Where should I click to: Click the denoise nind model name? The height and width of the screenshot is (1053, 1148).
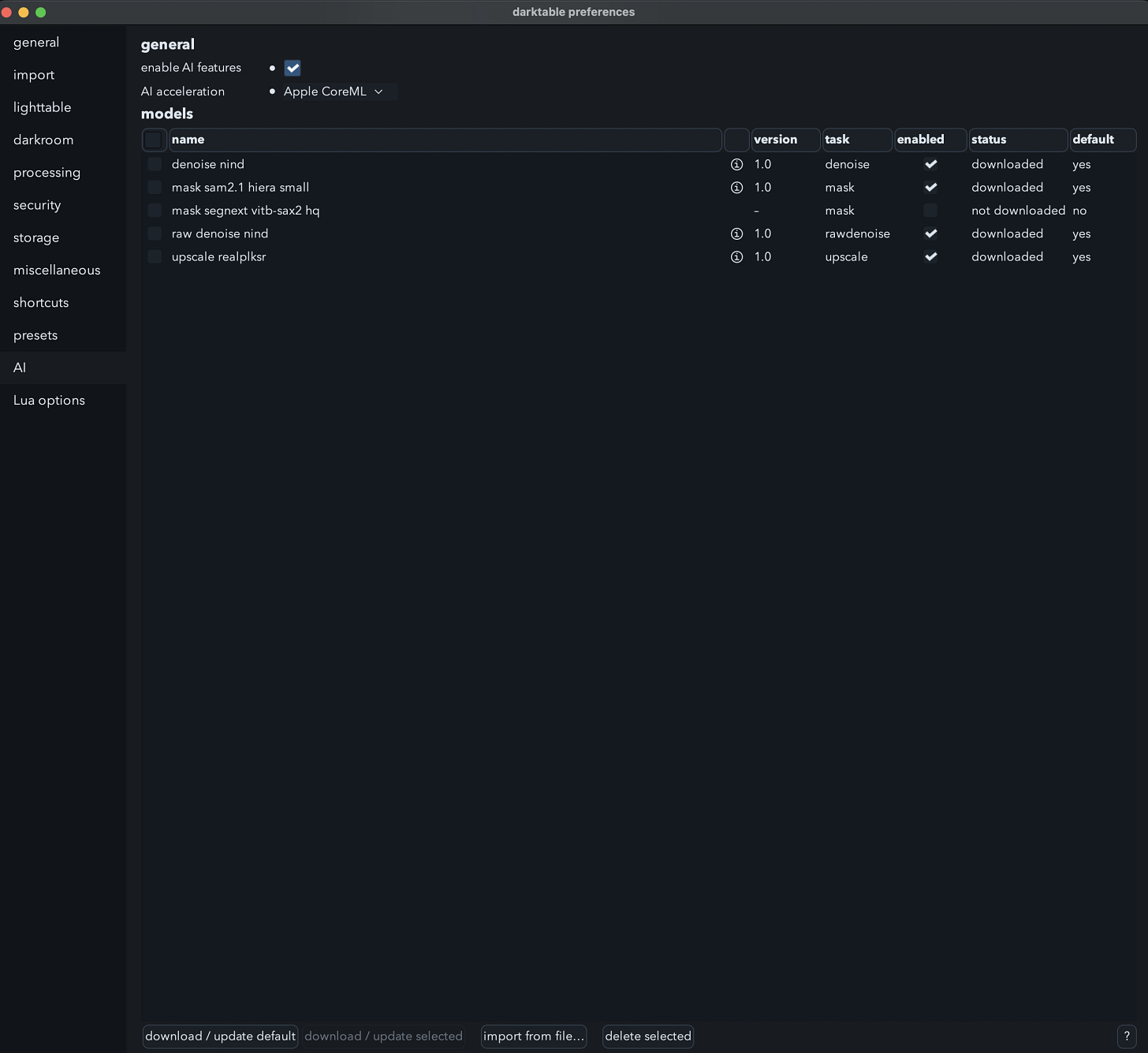point(208,164)
